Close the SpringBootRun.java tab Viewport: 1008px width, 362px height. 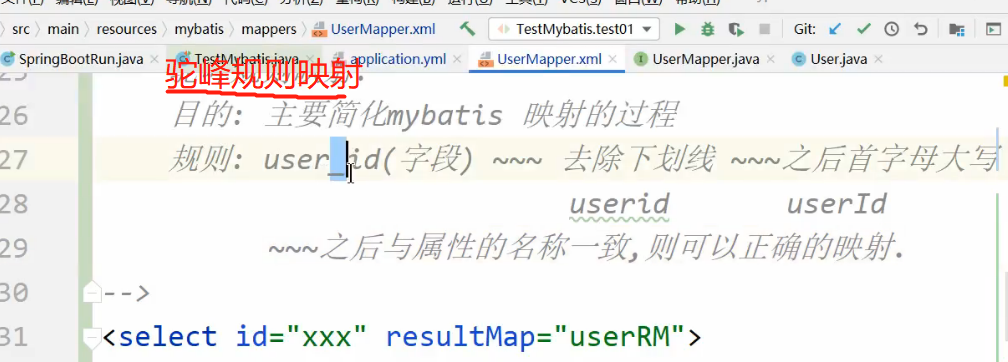[154, 59]
